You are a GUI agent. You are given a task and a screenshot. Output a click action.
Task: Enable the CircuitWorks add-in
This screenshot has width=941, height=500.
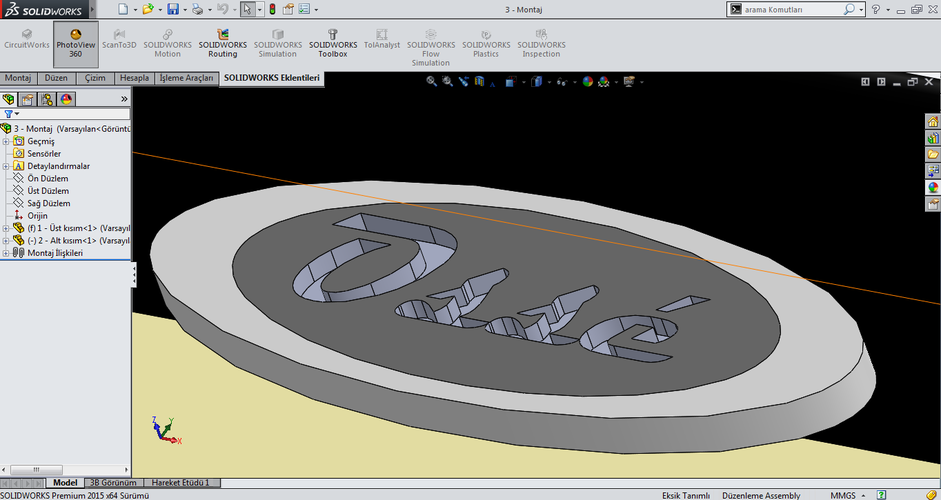[x=26, y=40]
